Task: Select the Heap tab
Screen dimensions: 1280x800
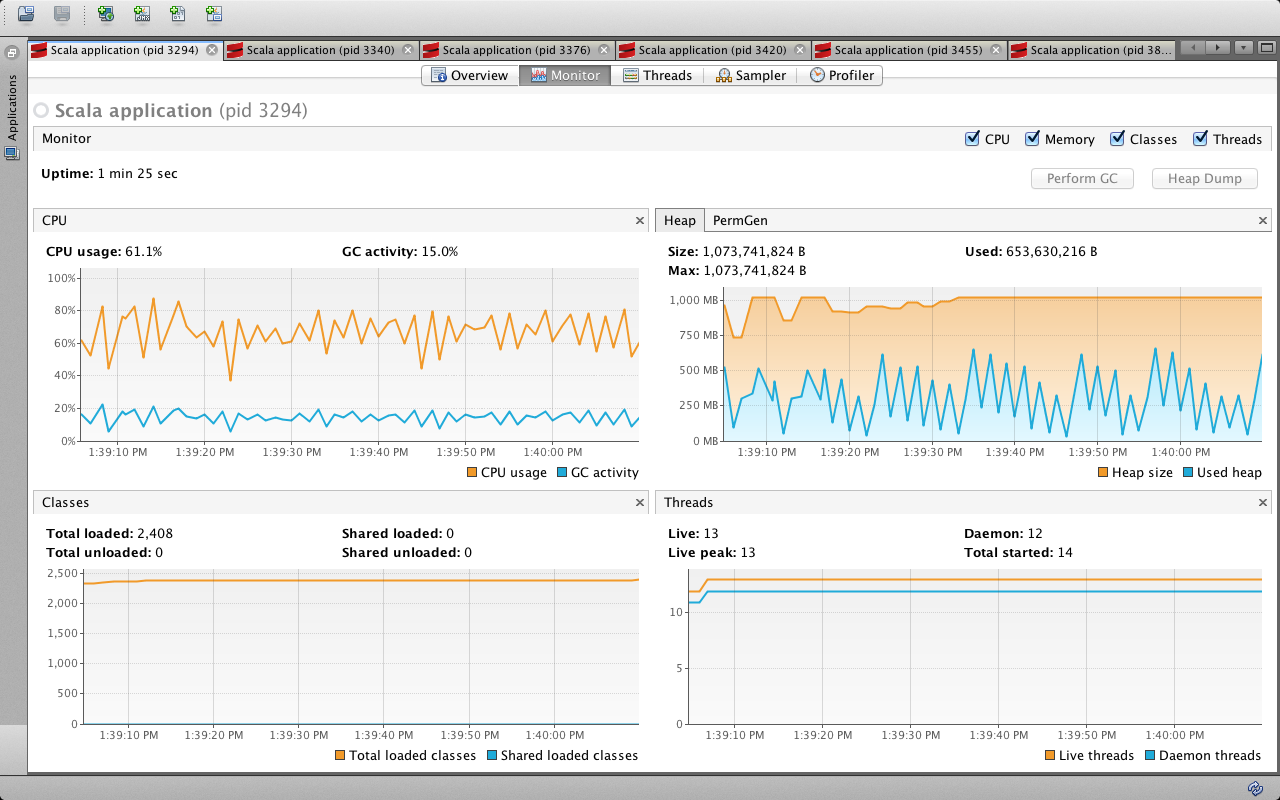Action: 680,221
